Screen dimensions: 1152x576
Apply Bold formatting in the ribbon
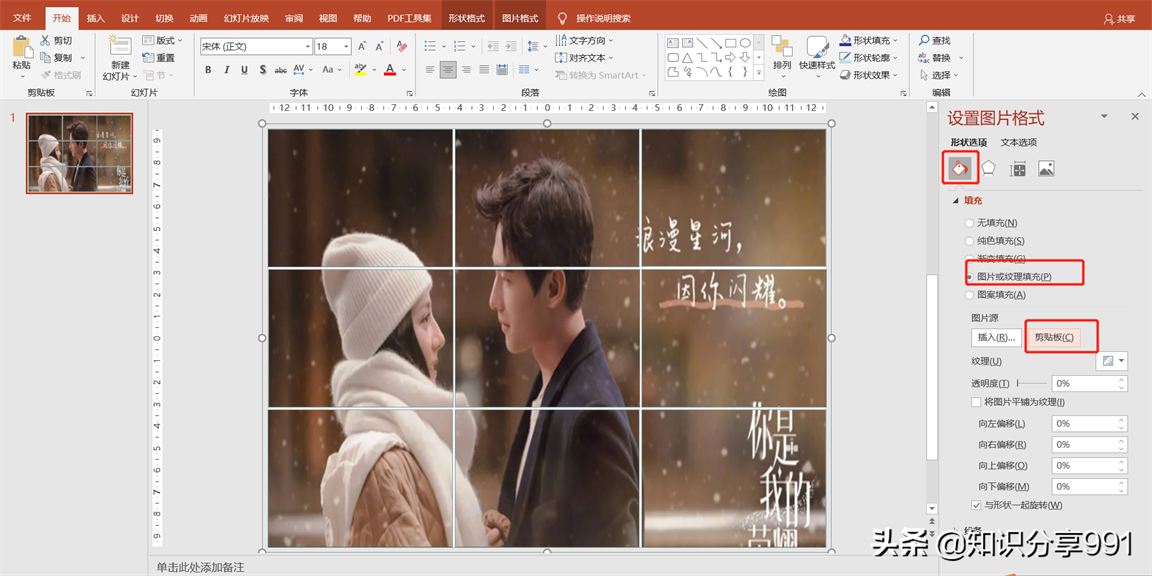pyautogui.click(x=208, y=70)
